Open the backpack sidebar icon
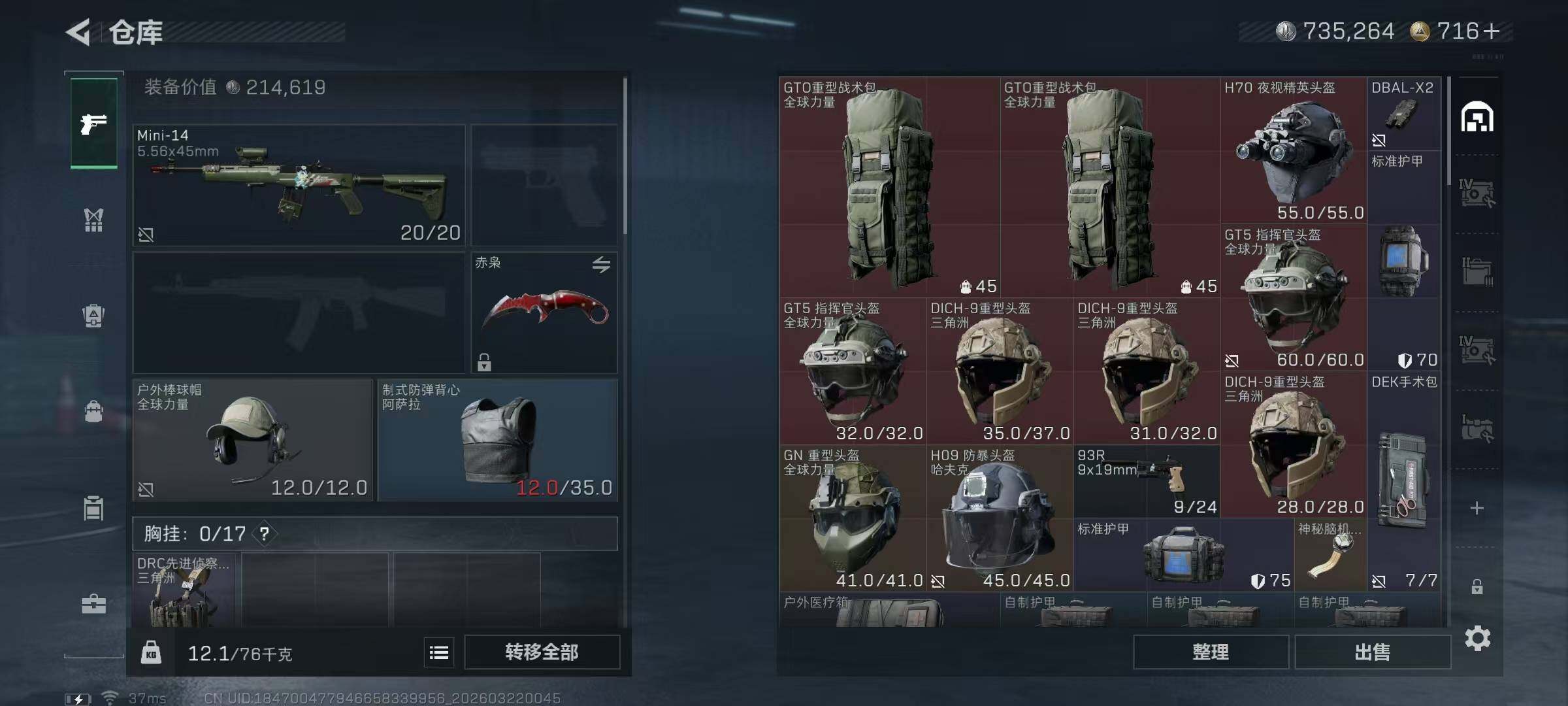1568x706 pixels. pyautogui.click(x=93, y=315)
